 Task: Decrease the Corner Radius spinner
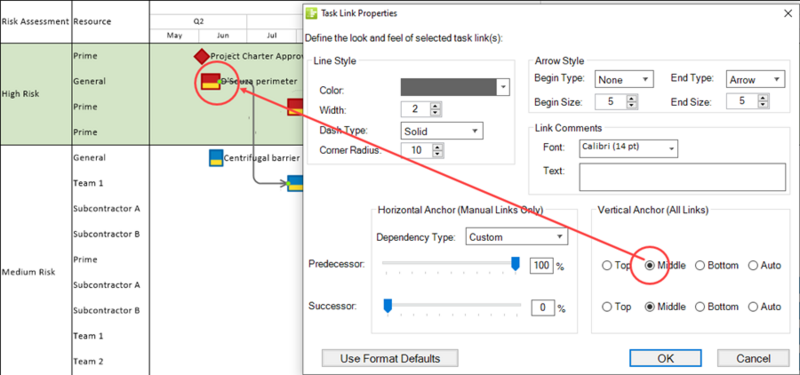click(438, 154)
